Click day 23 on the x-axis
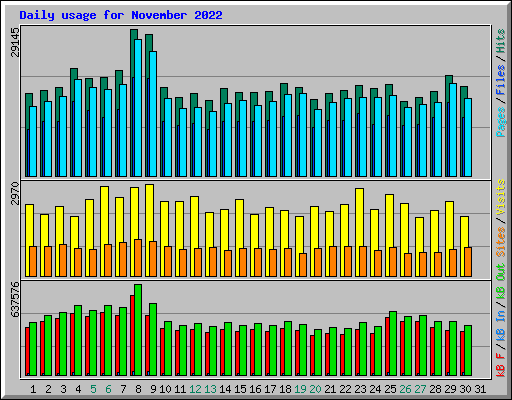This screenshot has height=400, width=512. tap(360, 389)
